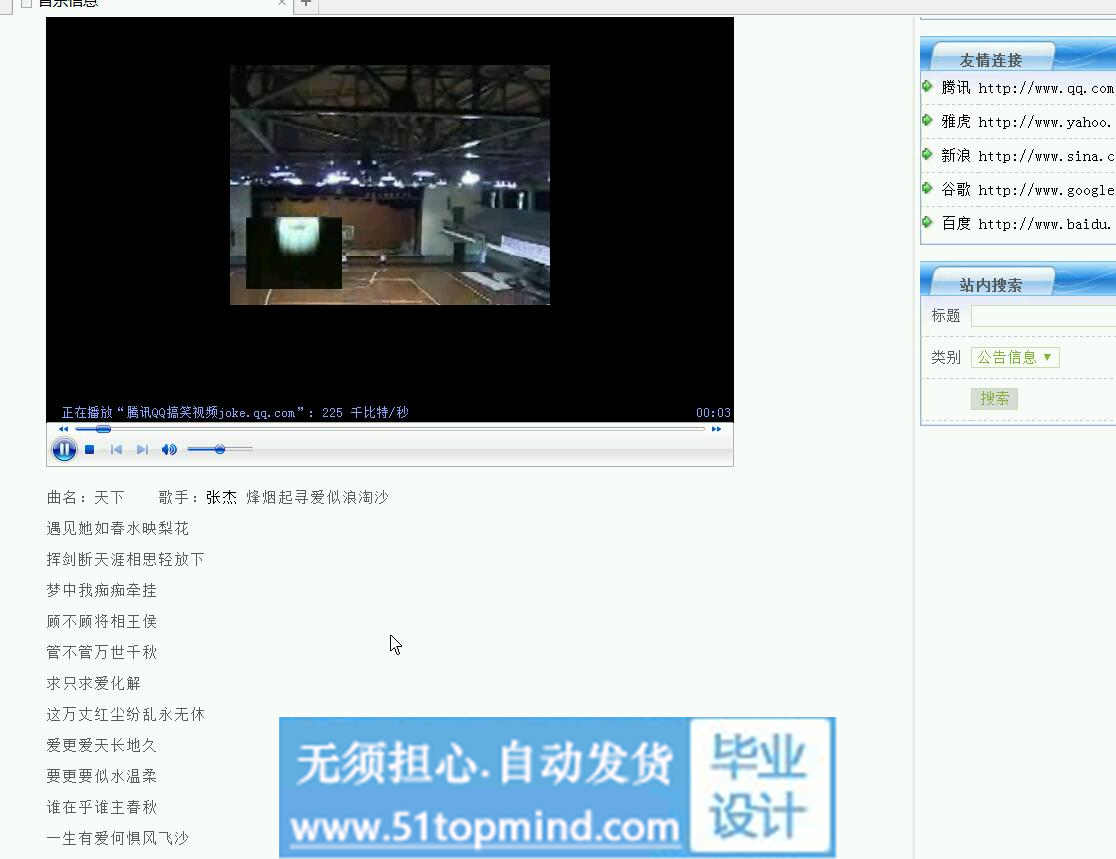The image size is (1116, 859).
Task: Click the volume slider knob
Action: (x=220, y=449)
